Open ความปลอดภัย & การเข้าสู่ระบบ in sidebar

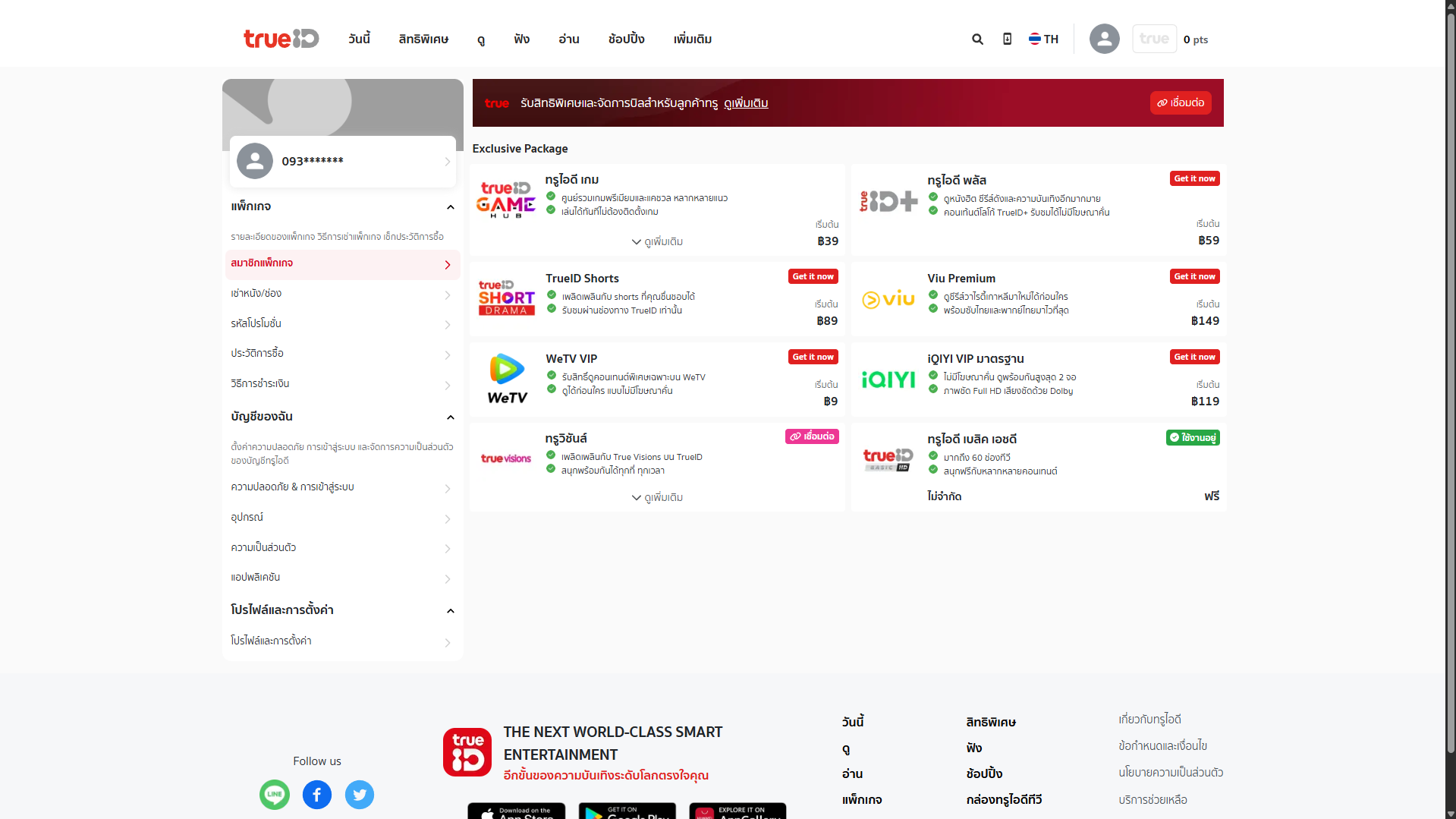pos(343,488)
